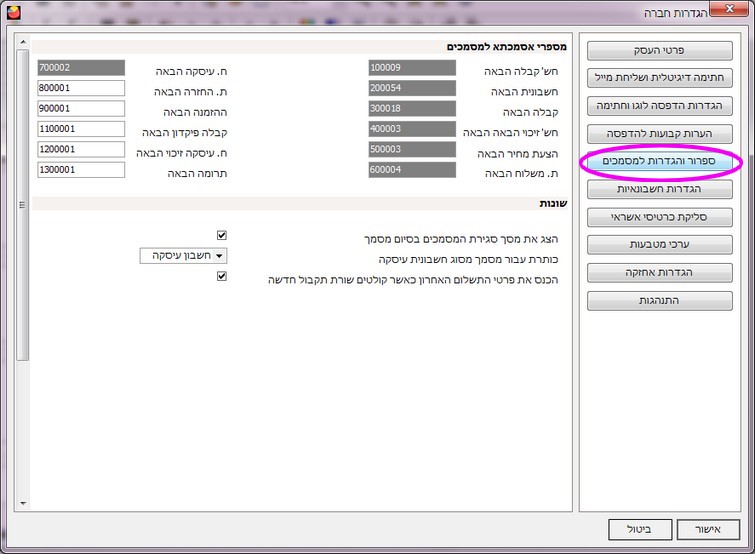Click the תרומה הבאה field with 1300001
755x554 pixels.
pos(80,170)
